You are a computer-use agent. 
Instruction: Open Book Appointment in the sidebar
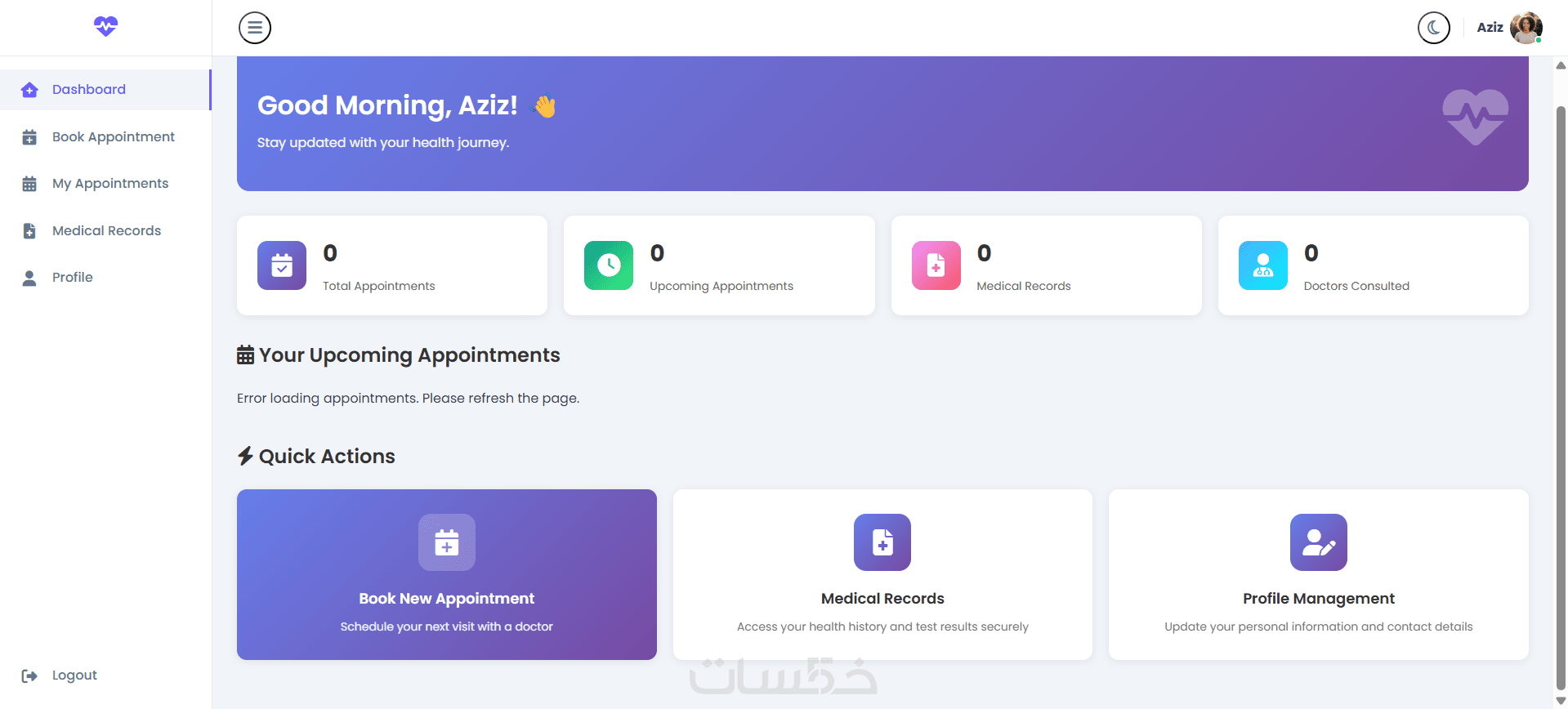coord(113,137)
